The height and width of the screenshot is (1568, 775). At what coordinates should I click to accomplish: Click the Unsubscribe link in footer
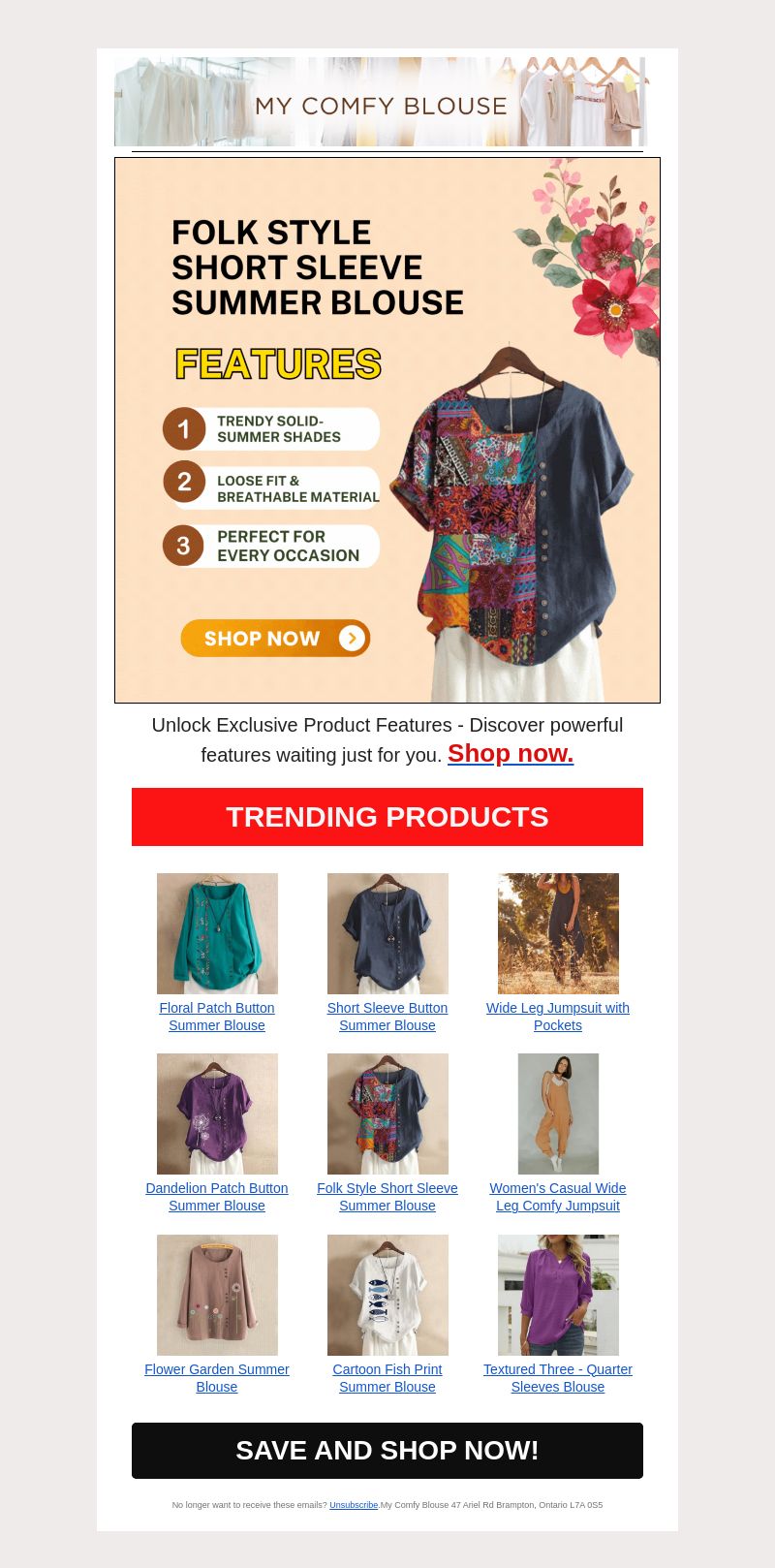click(x=354, y=1505)
